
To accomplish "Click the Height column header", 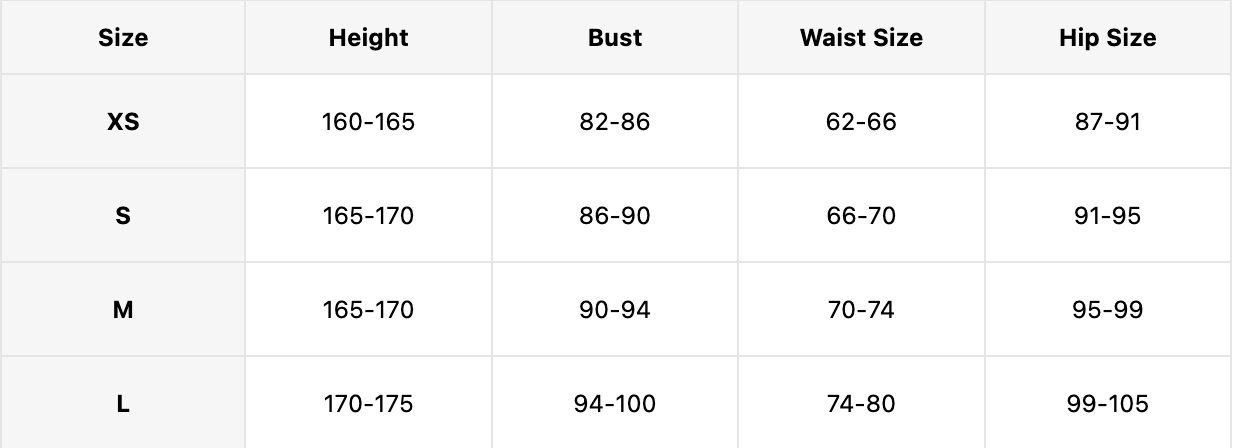I will click(368, 38).
